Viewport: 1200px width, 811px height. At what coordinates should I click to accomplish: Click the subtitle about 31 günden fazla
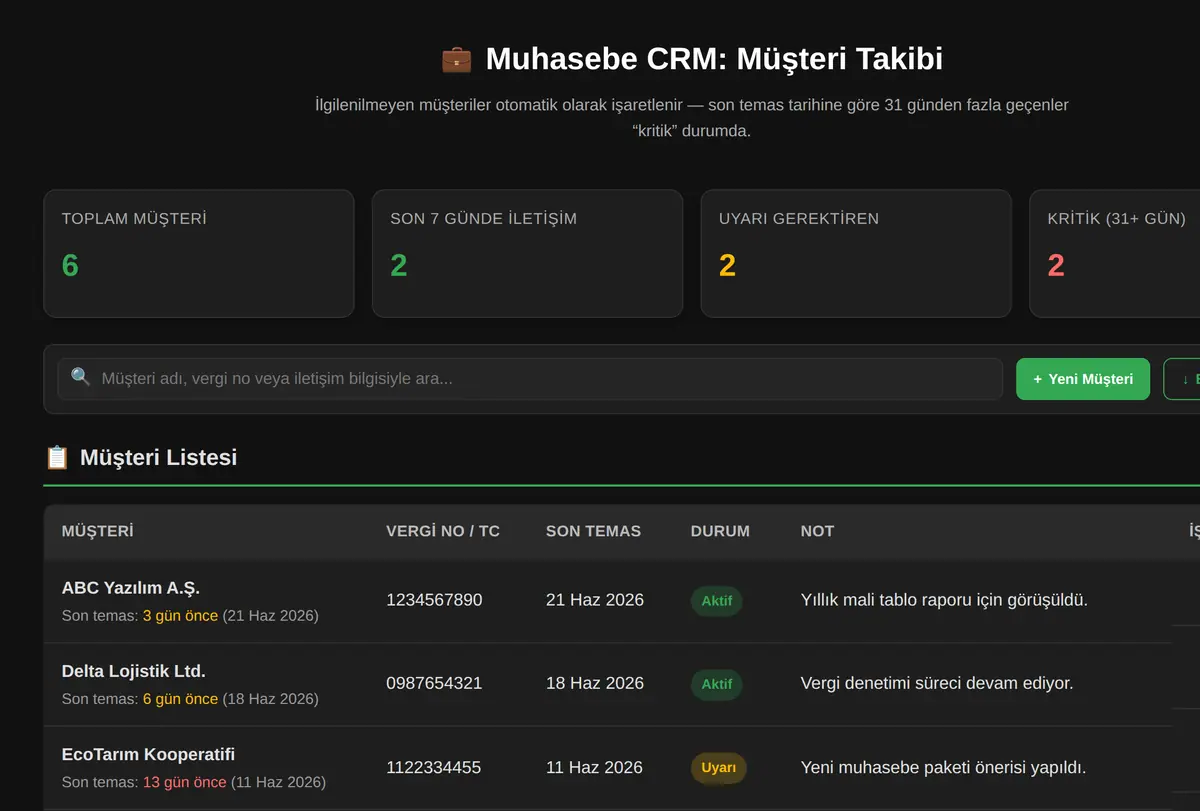click(691, 118)
